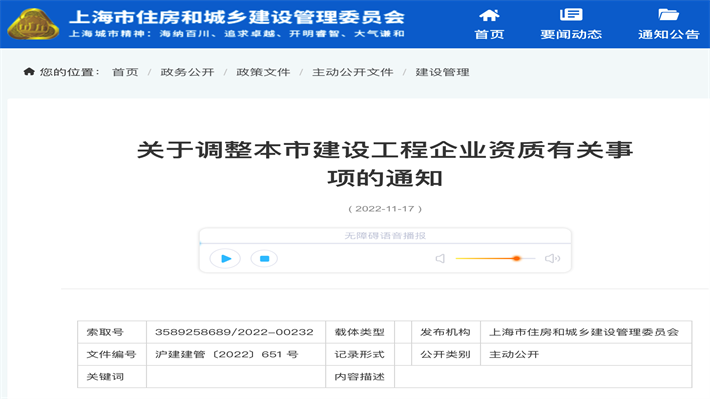Go to 主动公开文件 breadcrumb link

[352, 72]
